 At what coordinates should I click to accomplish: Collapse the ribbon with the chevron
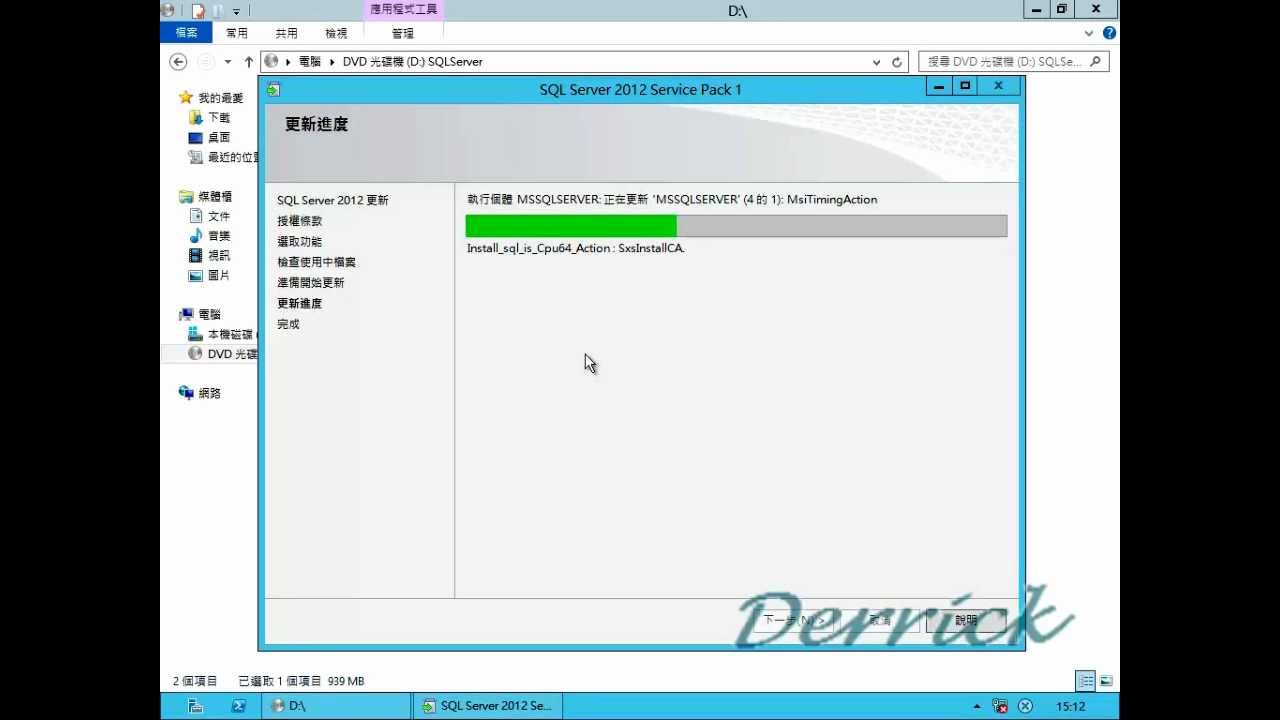click(1090, 33)
